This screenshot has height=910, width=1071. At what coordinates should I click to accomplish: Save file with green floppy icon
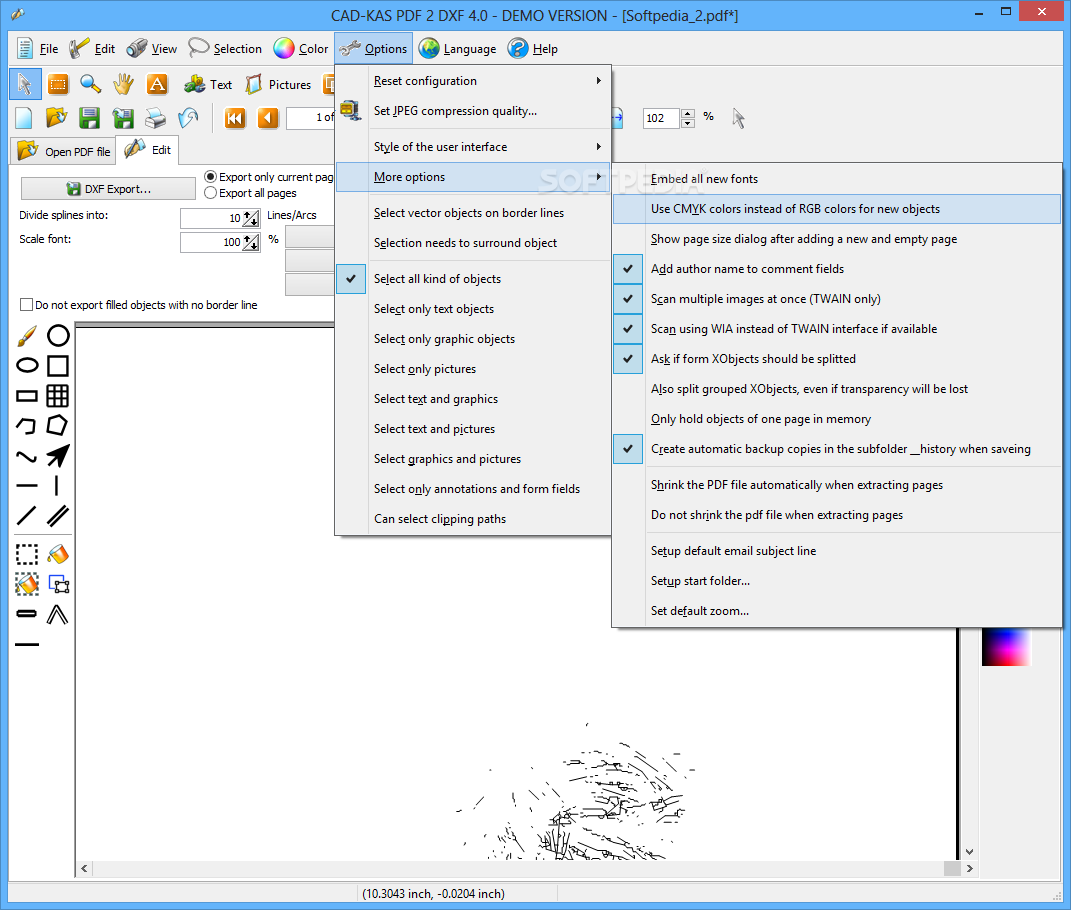coord(89,118)
